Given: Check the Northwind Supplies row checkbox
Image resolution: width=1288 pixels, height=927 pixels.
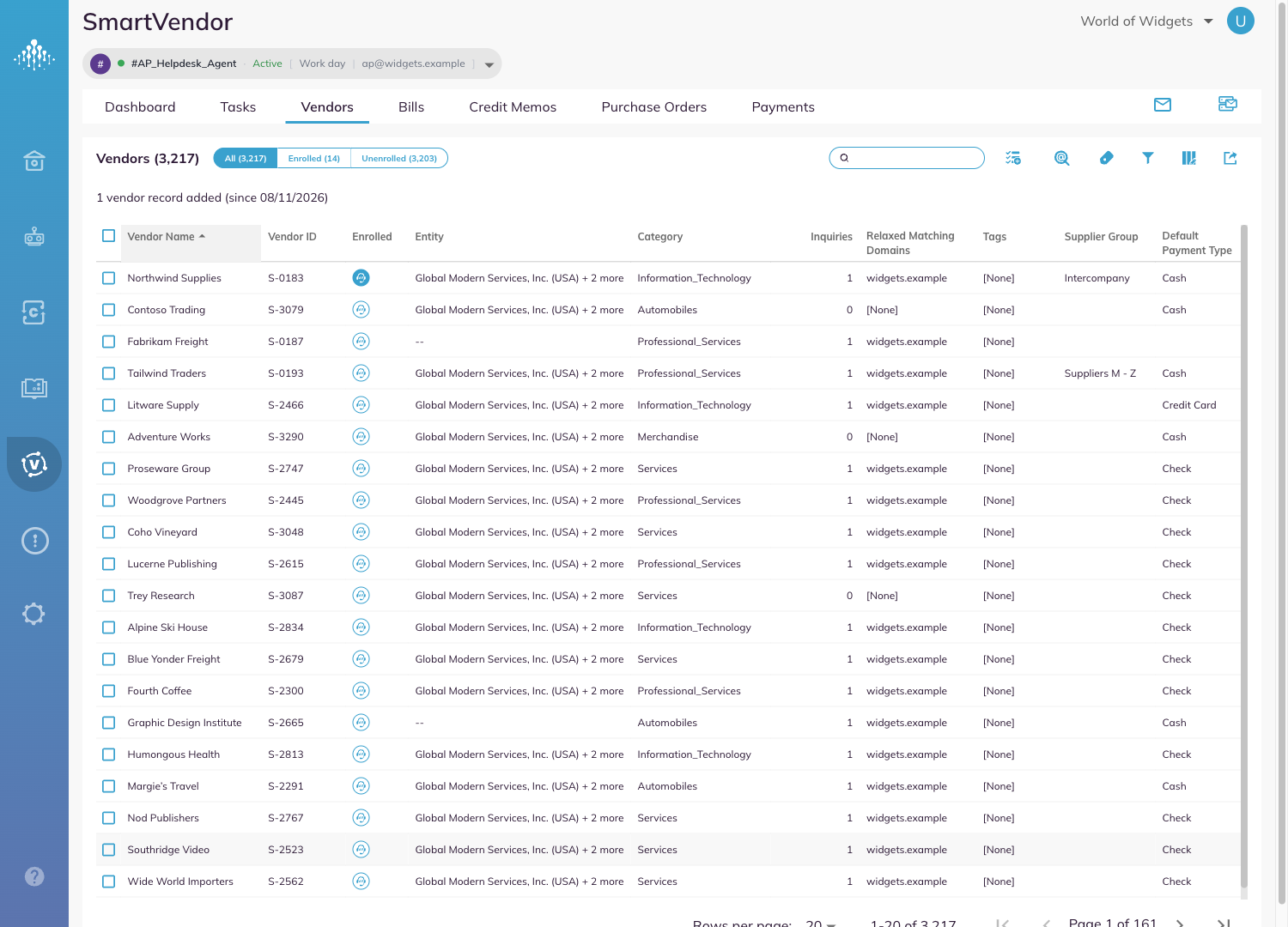Looking at the screenshot, I should pyautogui.click(x=109, y=278).
